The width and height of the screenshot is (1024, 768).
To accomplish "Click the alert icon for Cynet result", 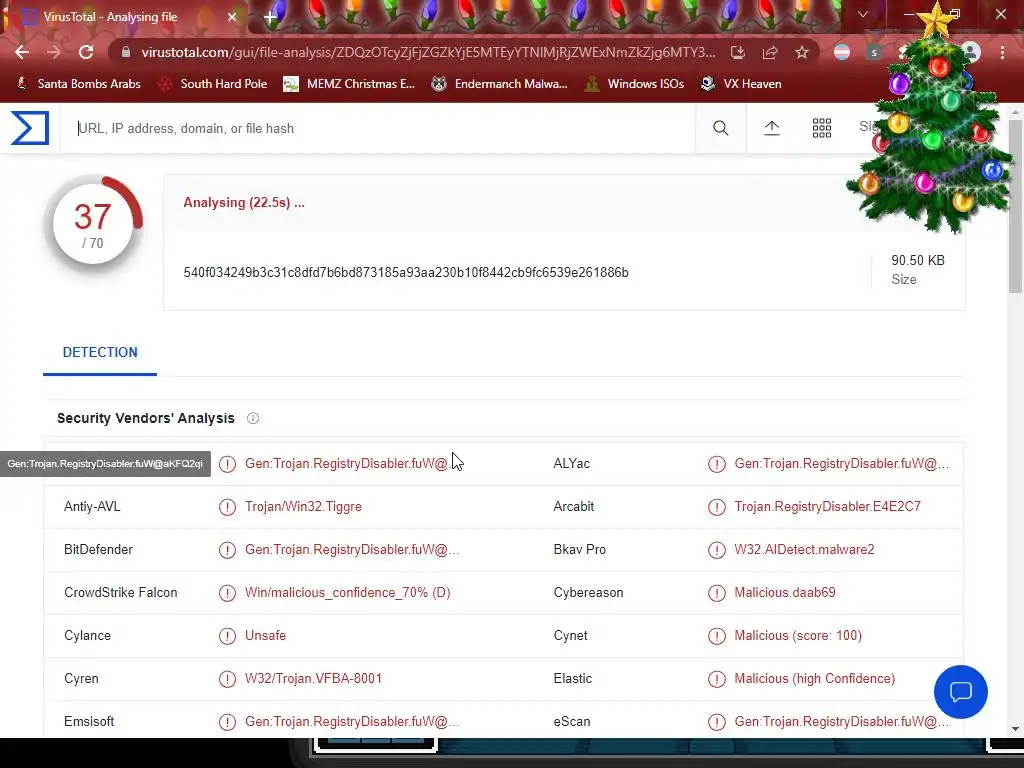I will 716,637.
